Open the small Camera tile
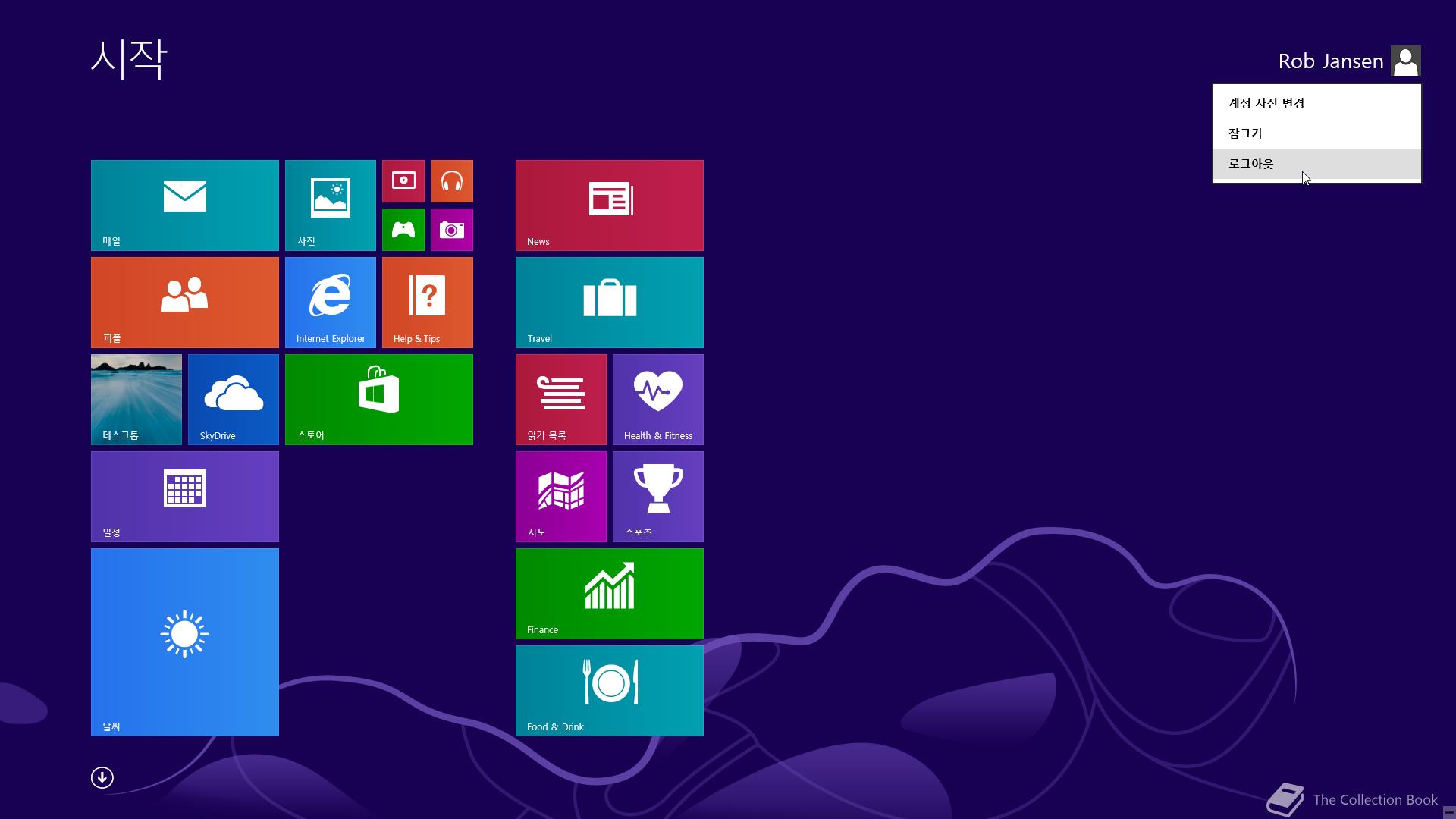The image size is (1456, 819). (452, 230)
